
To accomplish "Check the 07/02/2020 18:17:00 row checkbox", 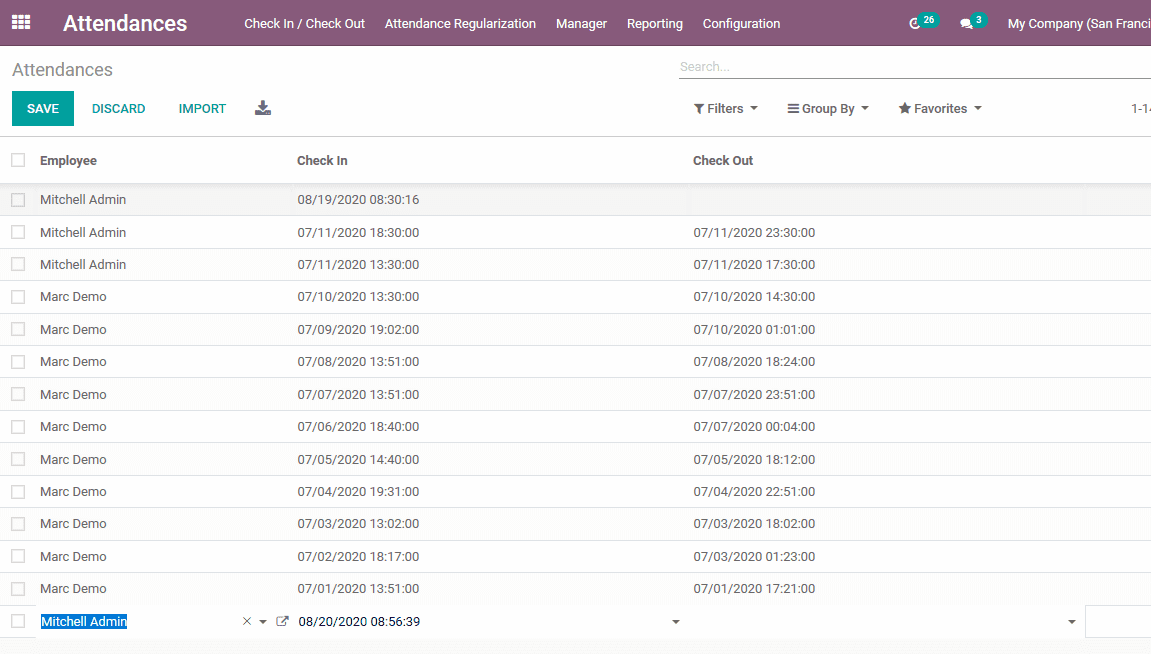I will tap(18, 556).
